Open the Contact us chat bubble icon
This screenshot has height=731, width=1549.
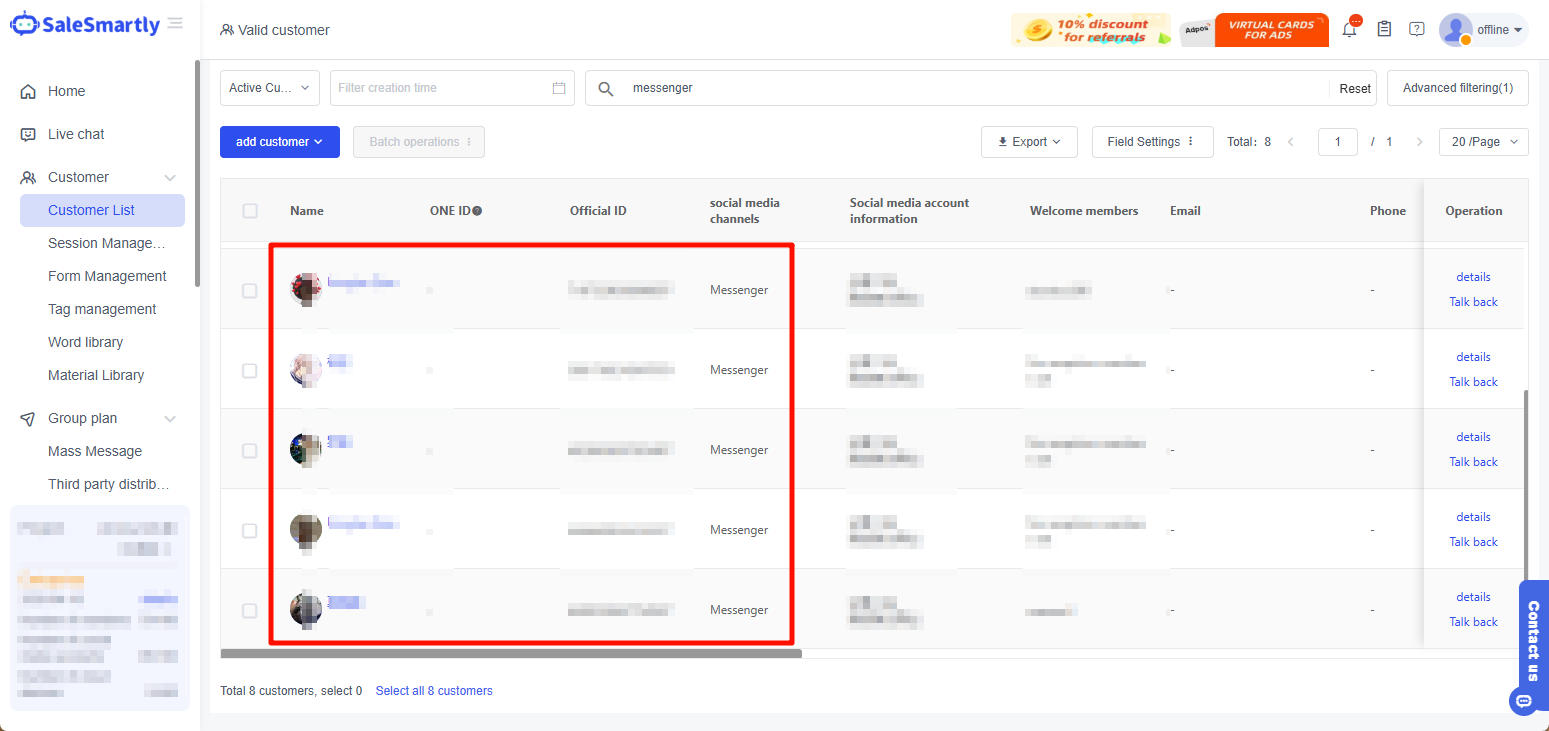pos(1523,700)
